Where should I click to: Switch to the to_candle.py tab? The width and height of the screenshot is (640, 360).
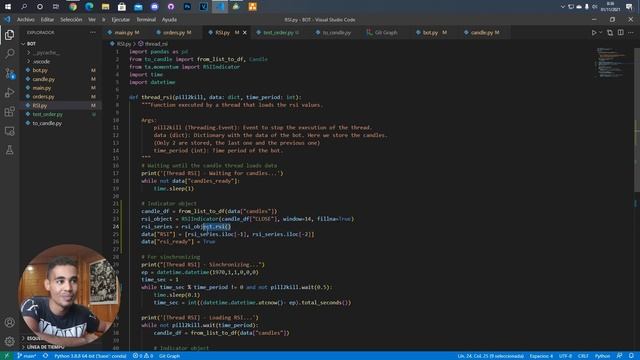tap(336, 33)
